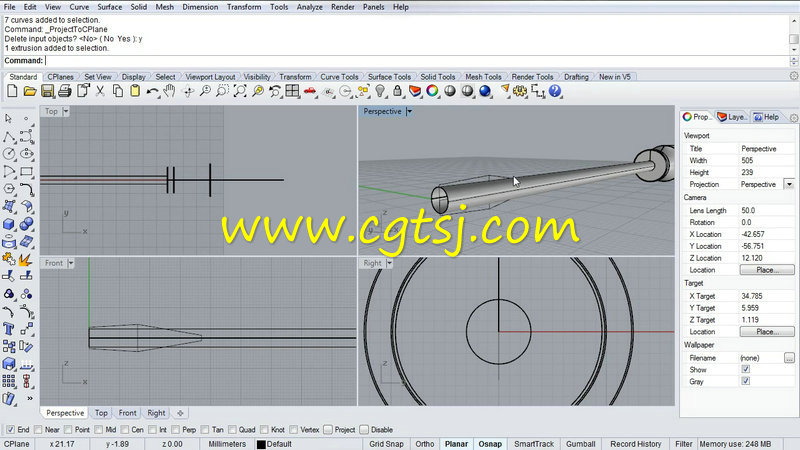Uncheck the wallpaper Show checkbox
800x450 pixels.
tap(745, 369)
